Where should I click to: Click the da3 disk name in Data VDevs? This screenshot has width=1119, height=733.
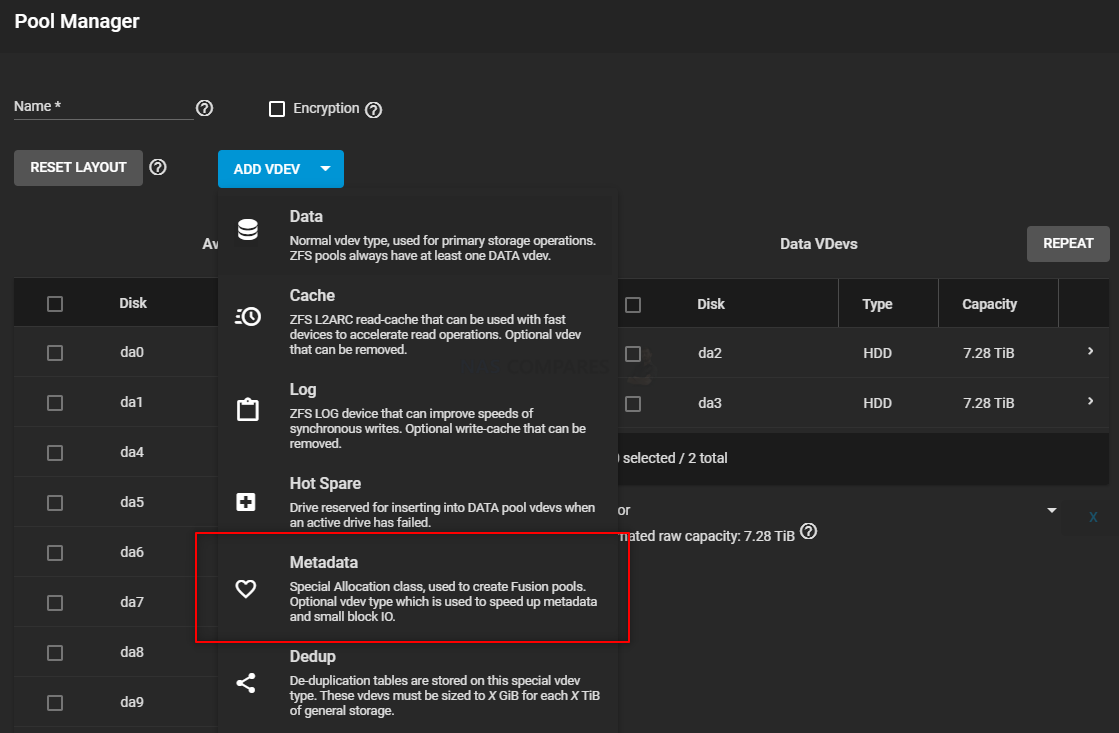(x=710, y=403)
